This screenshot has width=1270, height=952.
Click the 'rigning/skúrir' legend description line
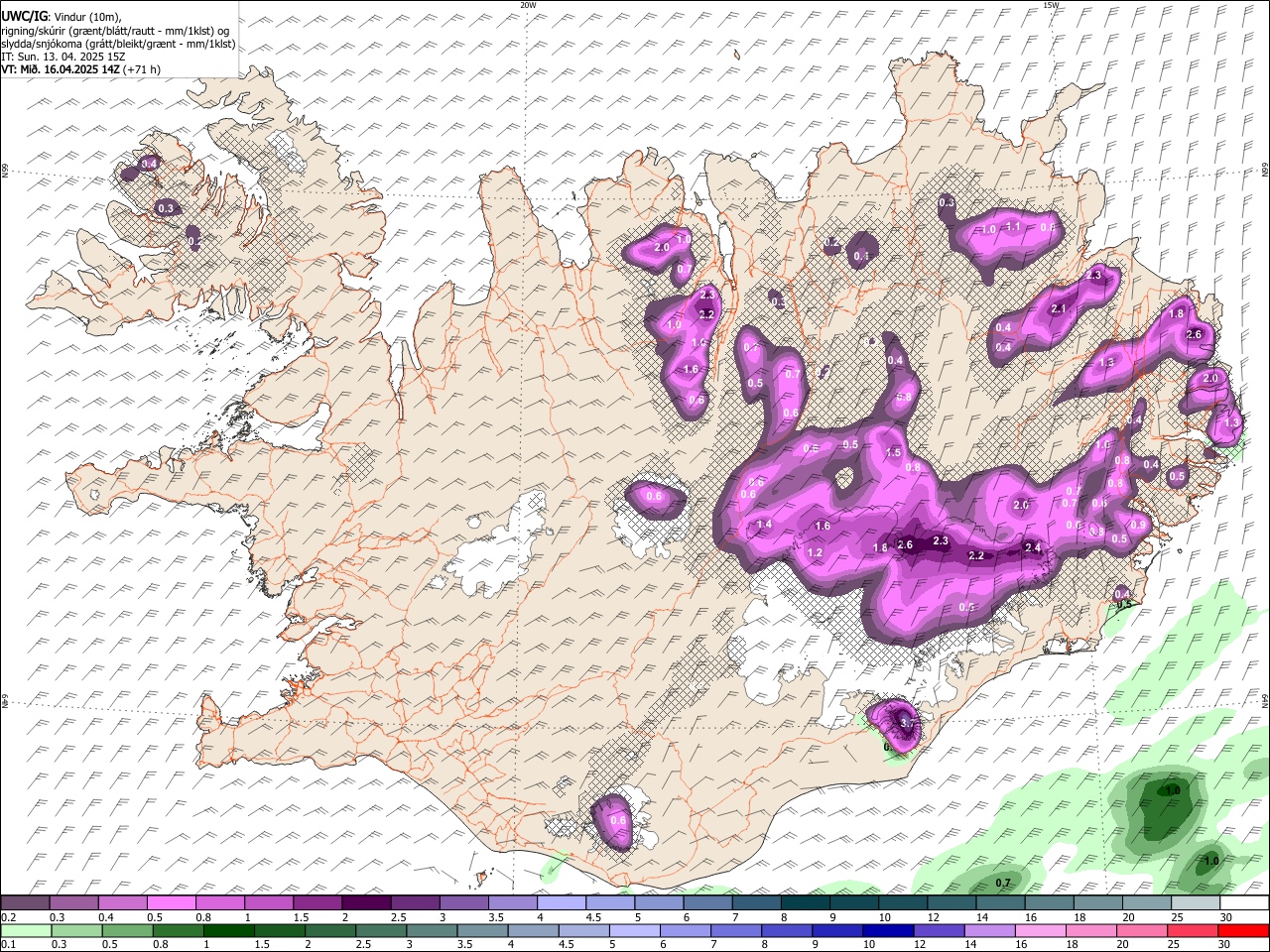115,31
